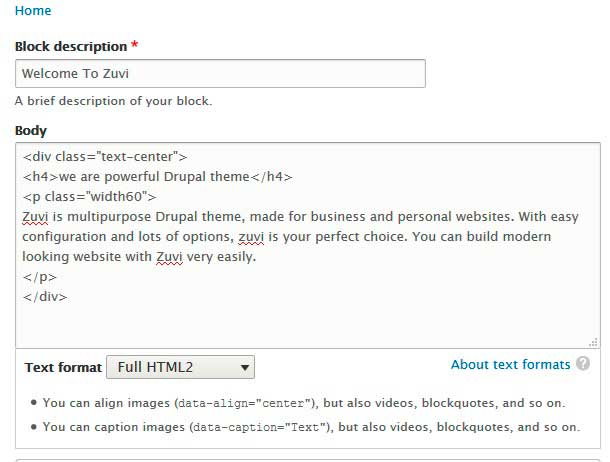The height and width of the screenshot is (462, 610).
Task: Place cursor in the h4 heading line
Action: 157,177
